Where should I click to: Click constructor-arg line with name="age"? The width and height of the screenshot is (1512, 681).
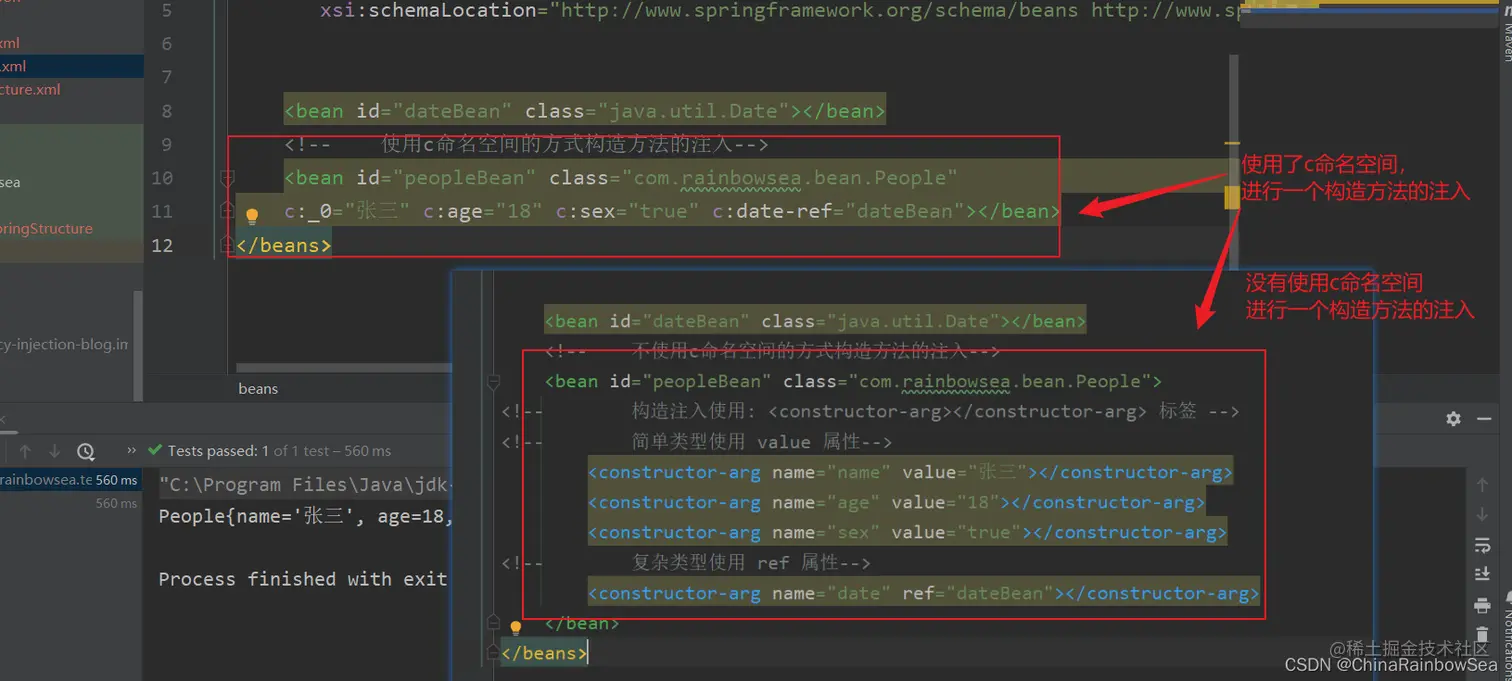tap(896, 502)
